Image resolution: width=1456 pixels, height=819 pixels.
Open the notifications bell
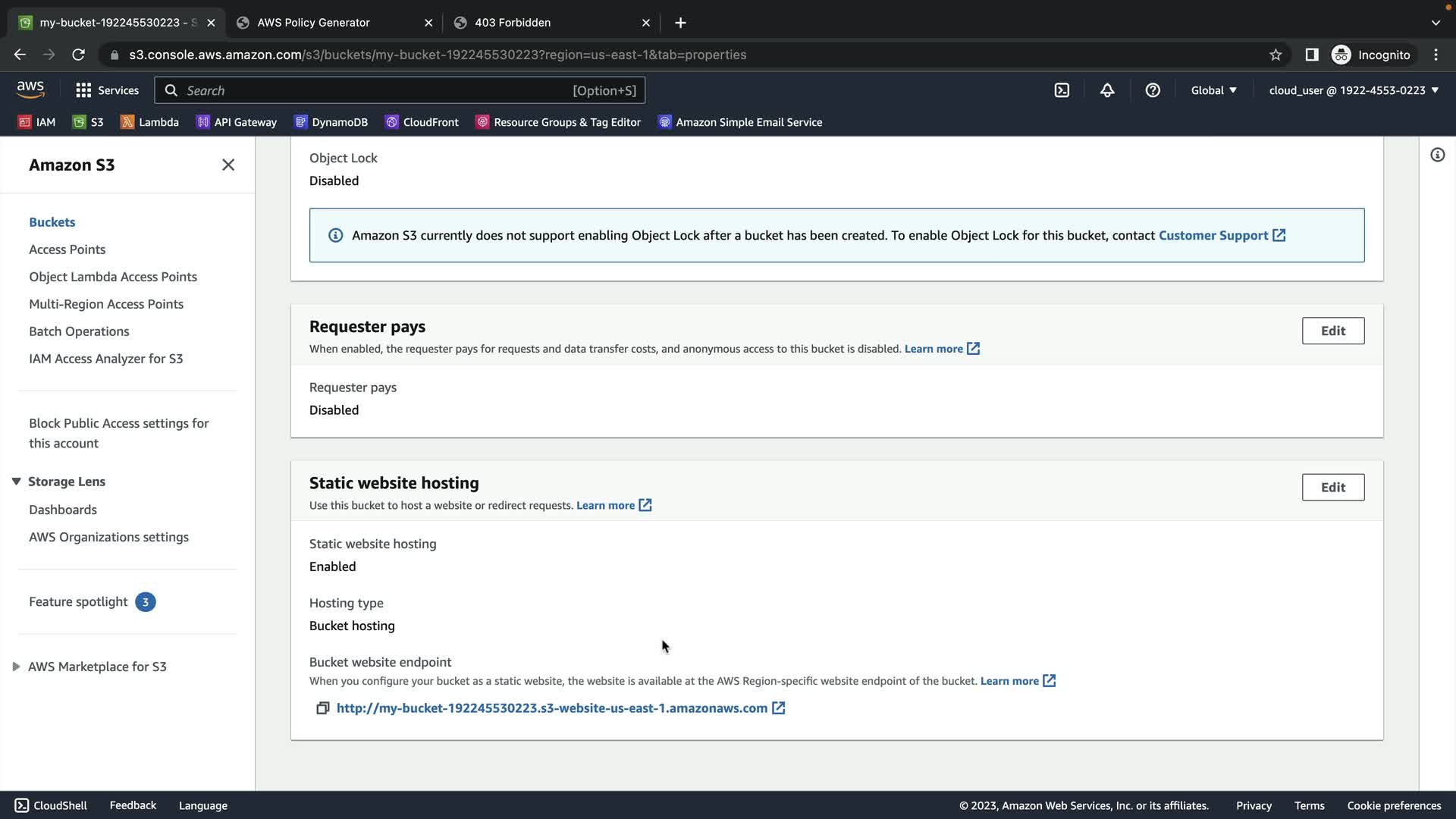[x=1107, y=90]
